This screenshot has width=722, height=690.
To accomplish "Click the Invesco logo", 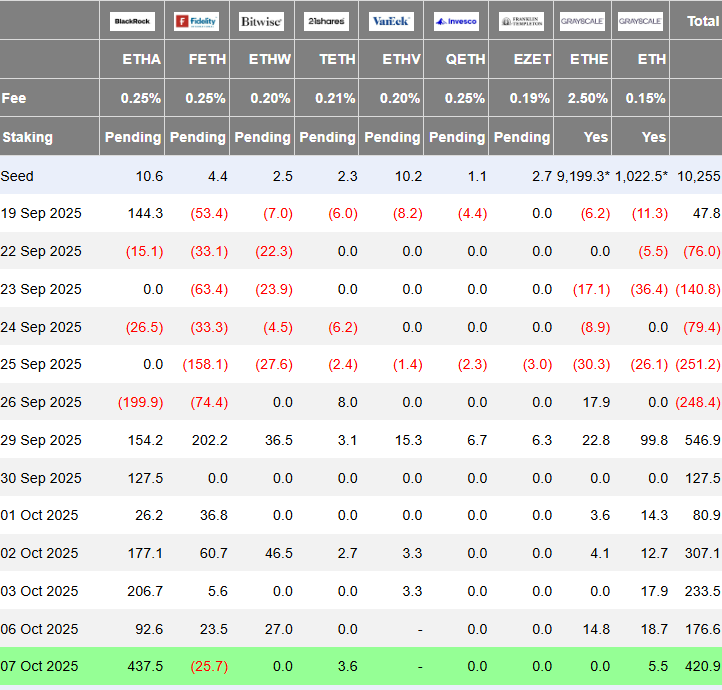I will point(457,21).
